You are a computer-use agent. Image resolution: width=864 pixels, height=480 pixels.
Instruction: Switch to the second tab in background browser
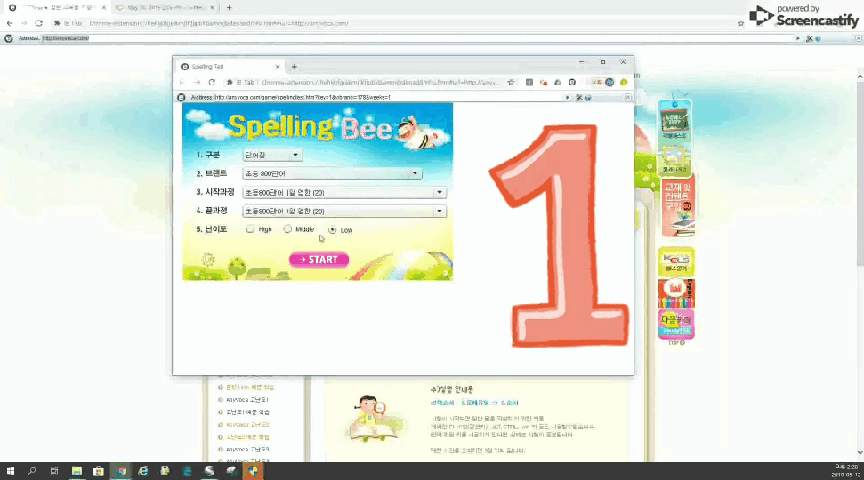pyautogui.click(x=164, y=8)
